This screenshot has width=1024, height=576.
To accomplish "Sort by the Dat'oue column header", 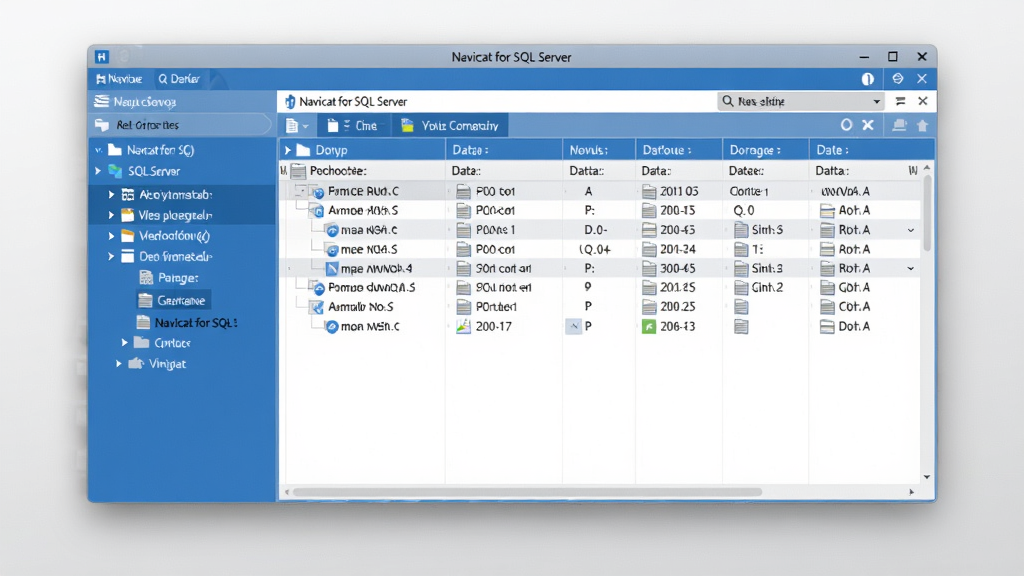I will coord(679,150).
